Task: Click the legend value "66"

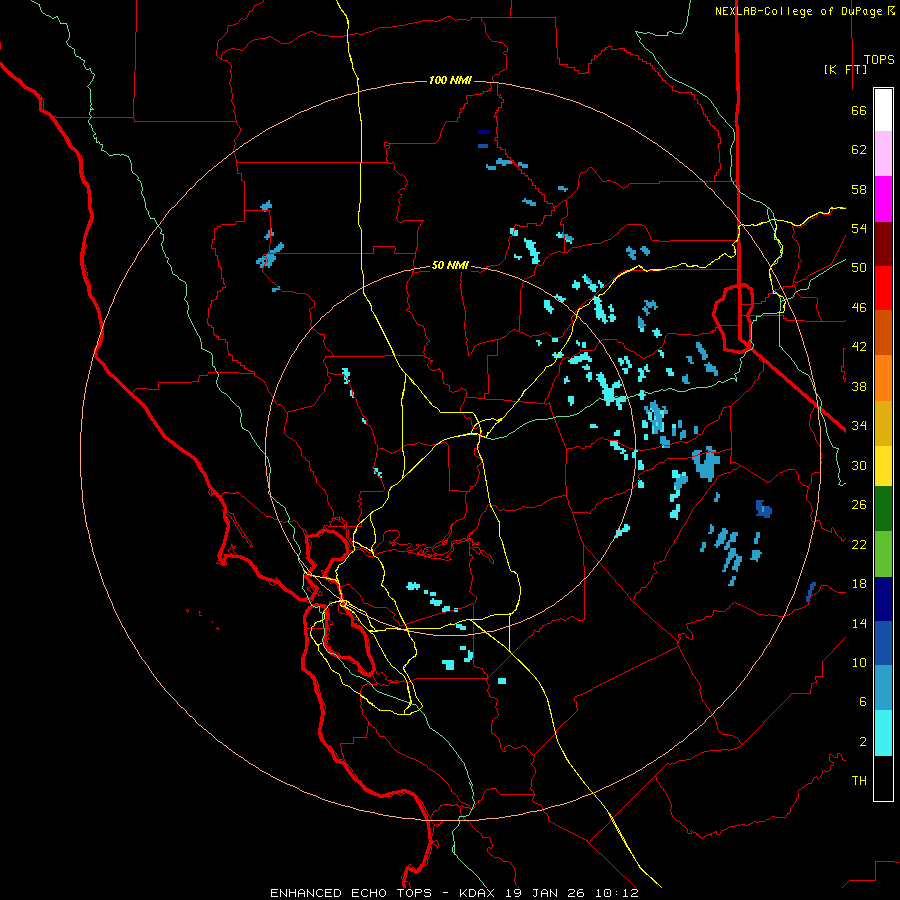Action: click(x=859, y=111)
